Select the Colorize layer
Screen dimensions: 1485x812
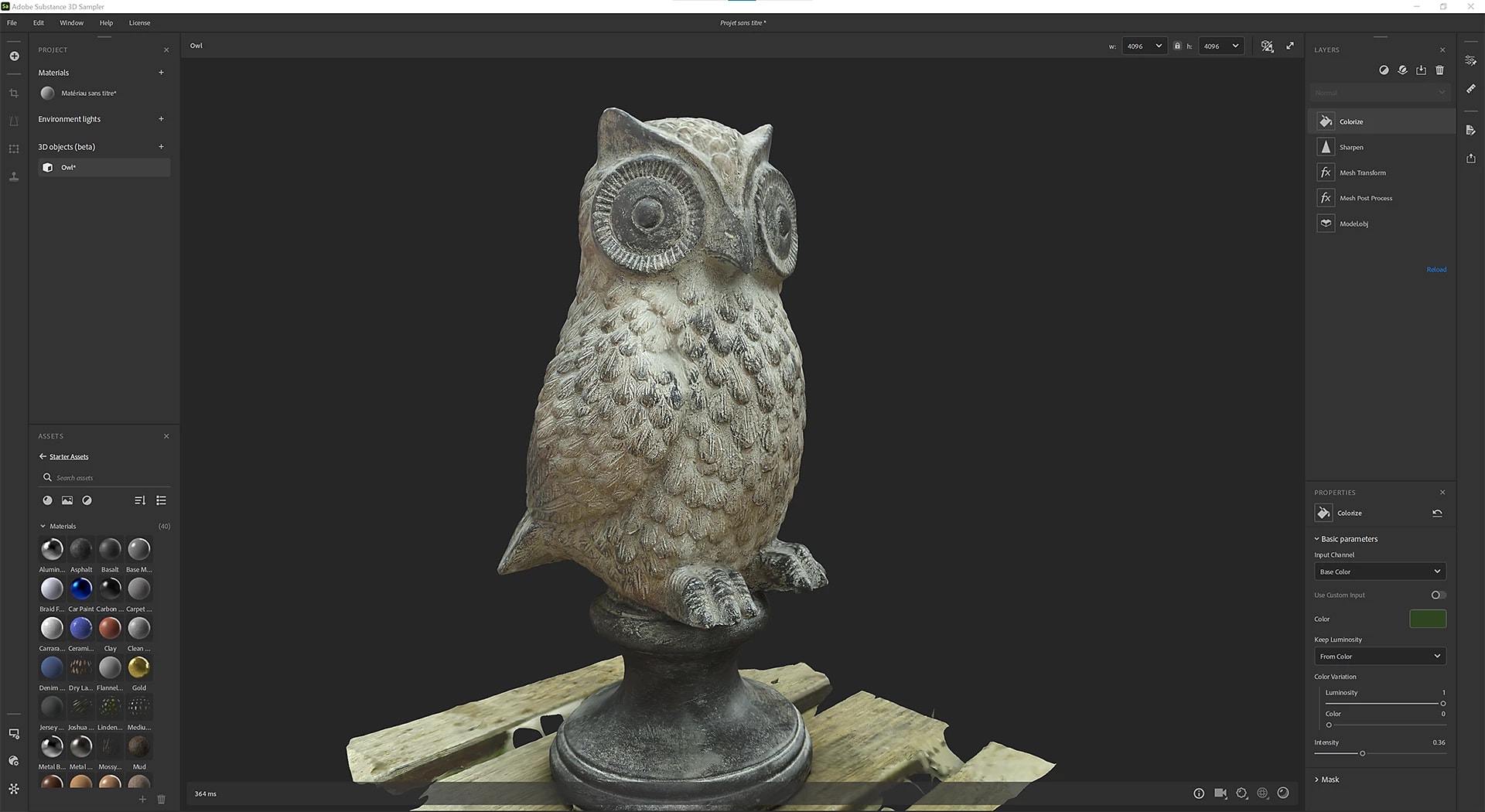click(1381, 121)
